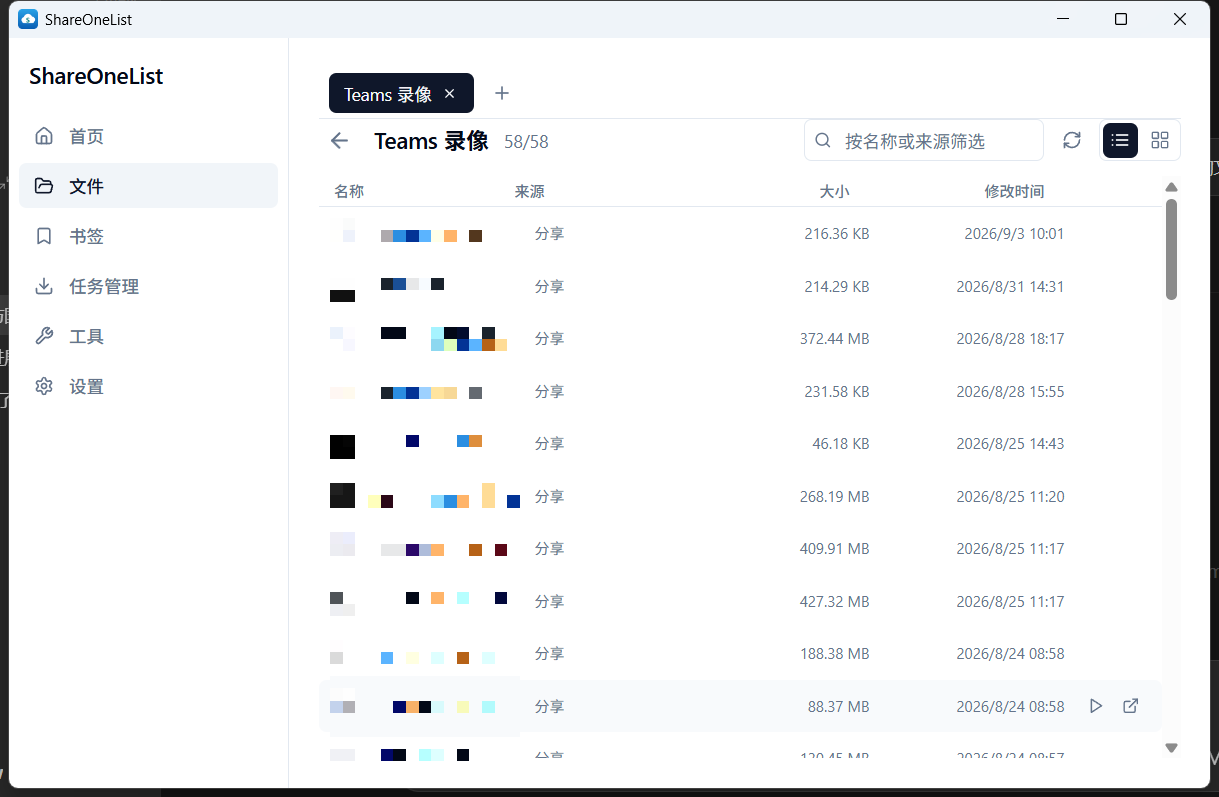Open 书签 bookmarks section

148,236
